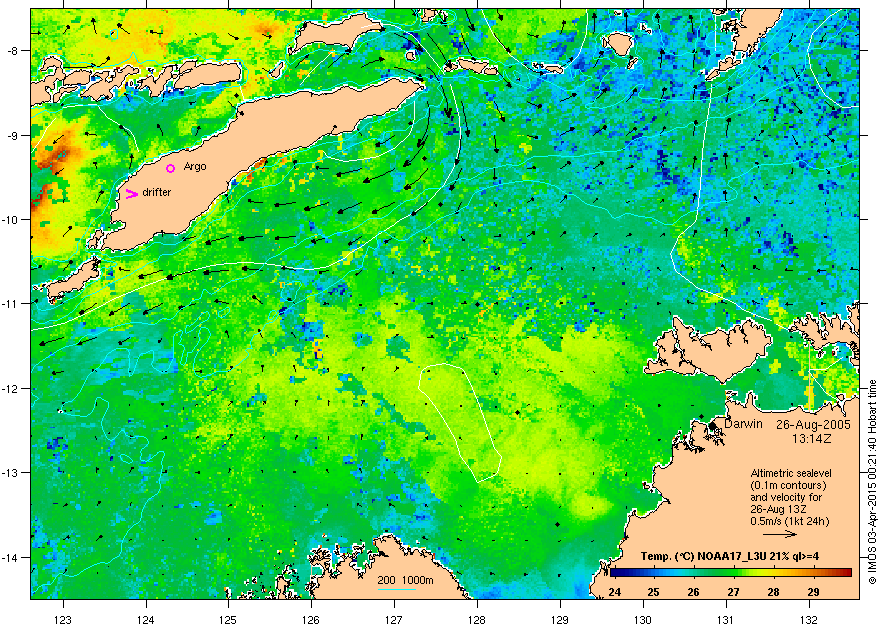Click the "13:14Z" time text
The height and width of the screenshot is (630, 880).
click(812, 438)
